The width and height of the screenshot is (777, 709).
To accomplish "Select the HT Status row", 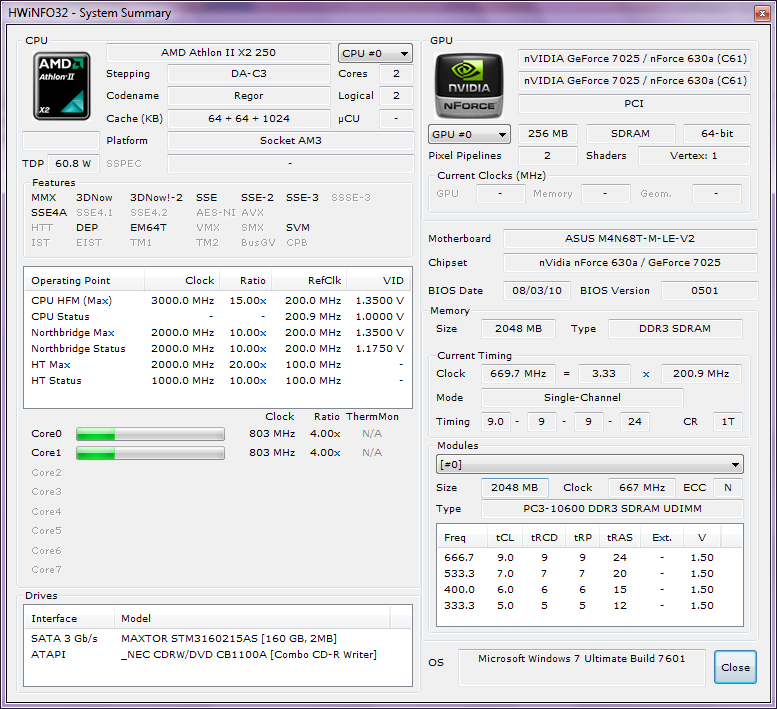I will pyautogui.click(x=218, y=381).
